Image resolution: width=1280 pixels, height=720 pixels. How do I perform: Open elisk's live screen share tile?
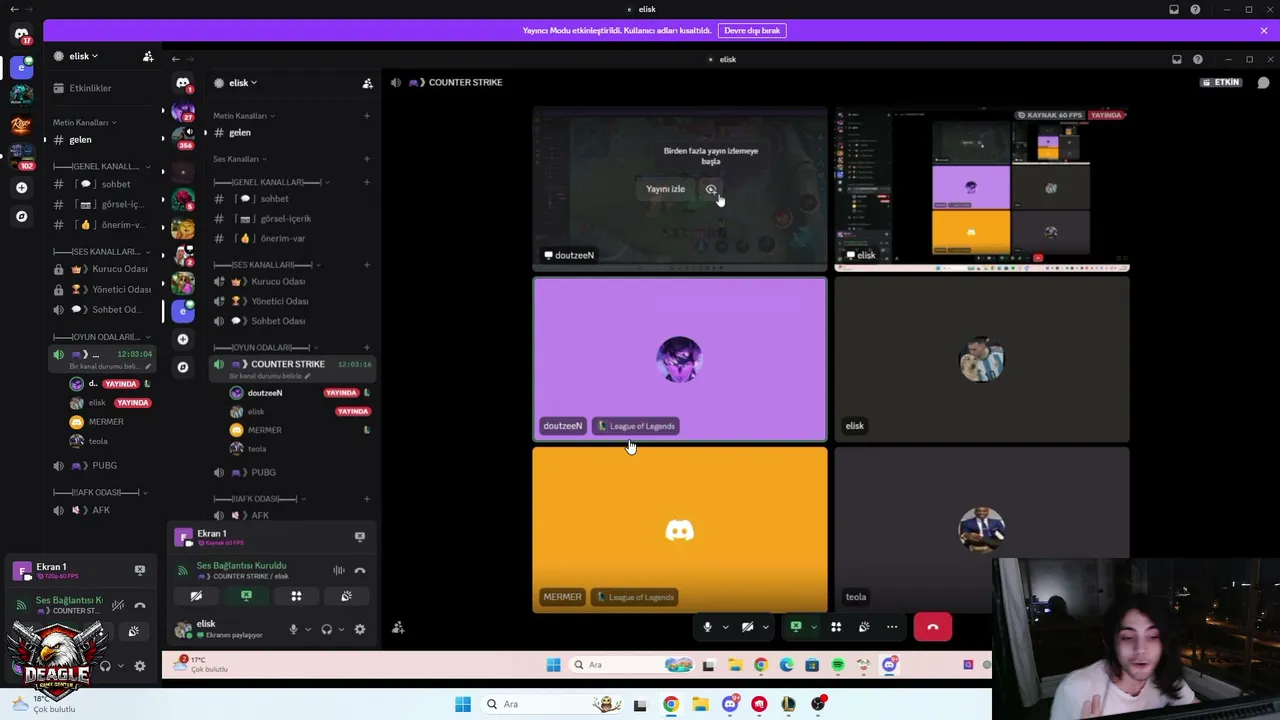point(982,189)
